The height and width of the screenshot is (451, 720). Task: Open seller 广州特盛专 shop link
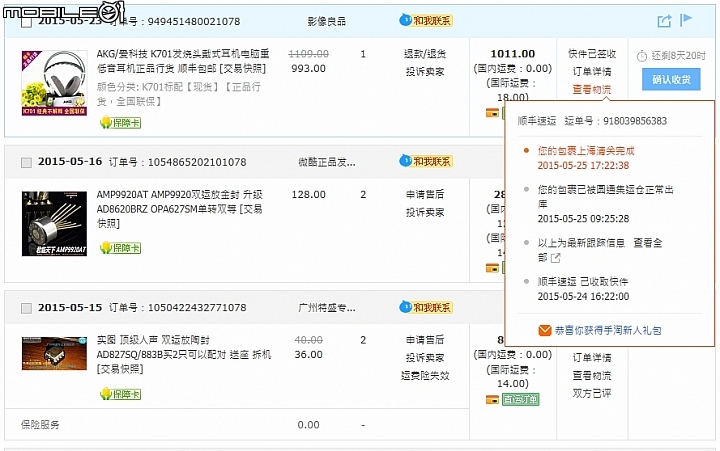click(x=326, y=308)
